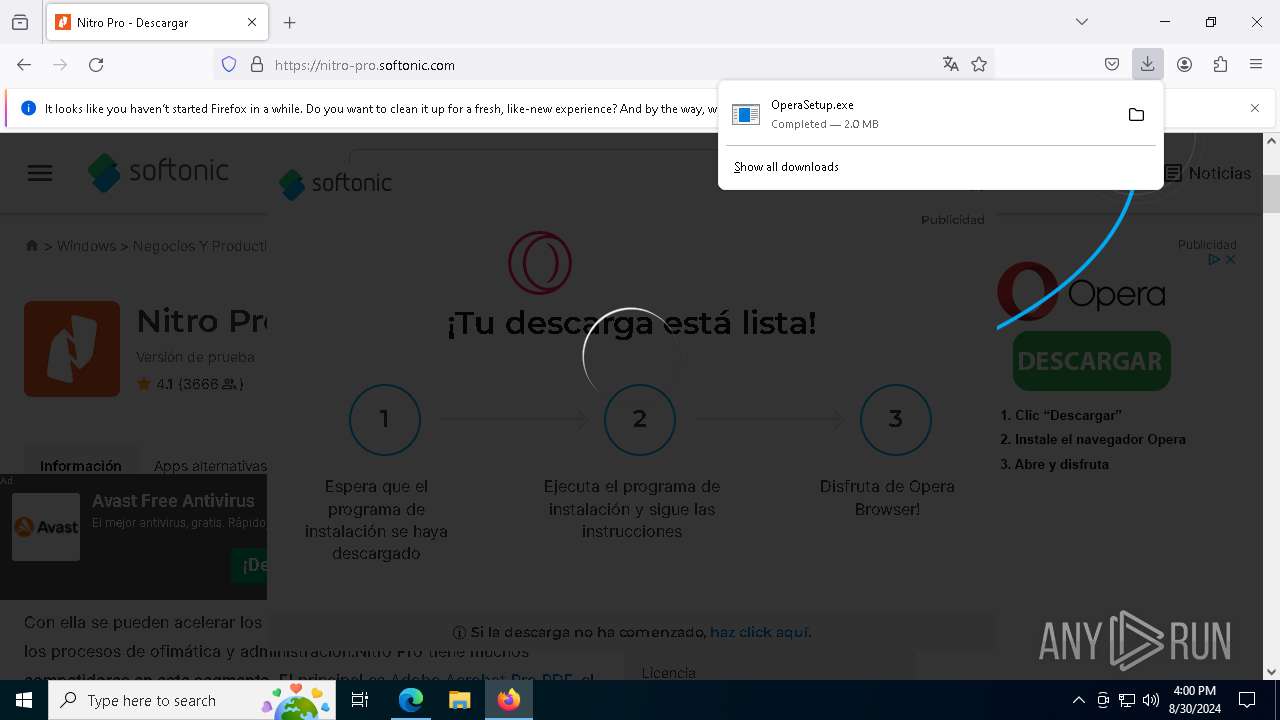The width and height of the screenshot is (1280, 720).
Task: Translate this page icon
Action: [x=950, y=65]
